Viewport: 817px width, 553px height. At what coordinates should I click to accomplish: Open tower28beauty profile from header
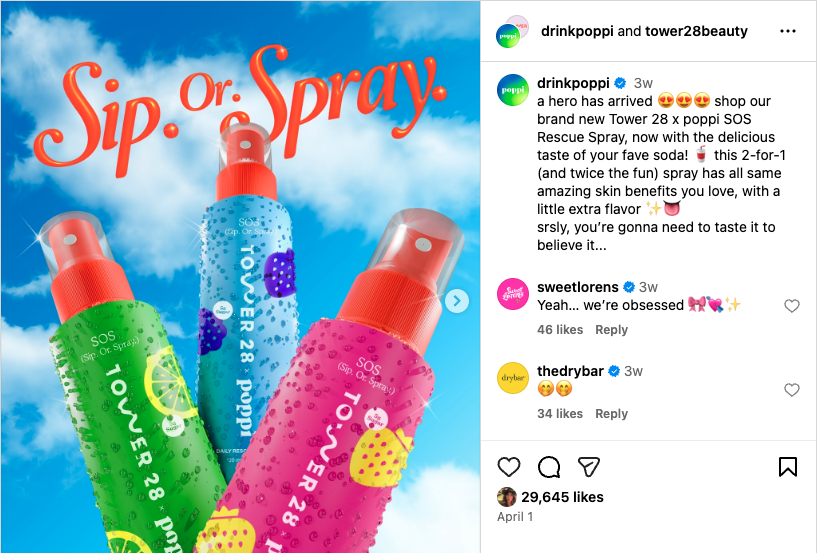696,31
